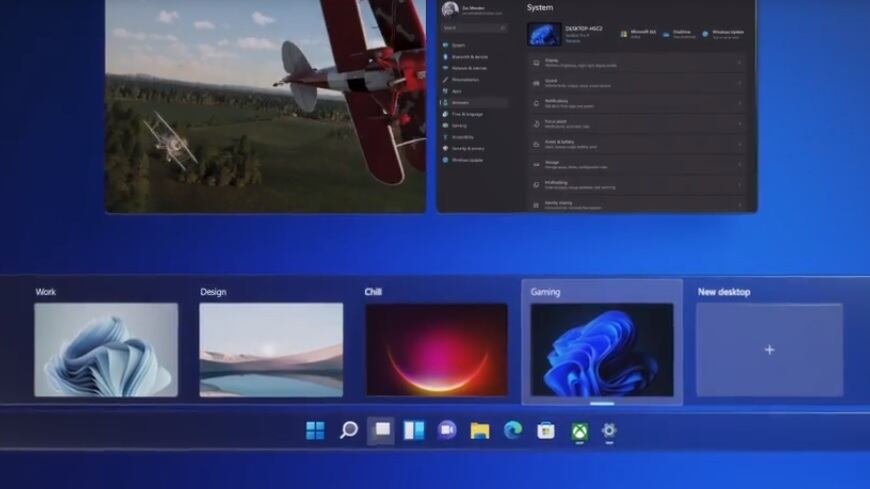The width and height of the screenshot is (870, 489).
Task: Expand the Sound settings row chevron
Action: coord(740,83)
